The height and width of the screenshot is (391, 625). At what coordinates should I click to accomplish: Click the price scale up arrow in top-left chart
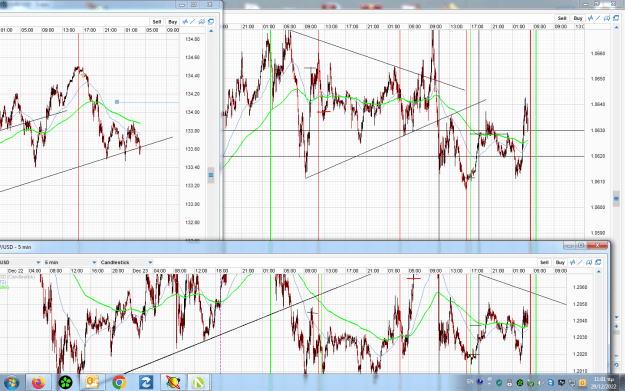(211, 31)
